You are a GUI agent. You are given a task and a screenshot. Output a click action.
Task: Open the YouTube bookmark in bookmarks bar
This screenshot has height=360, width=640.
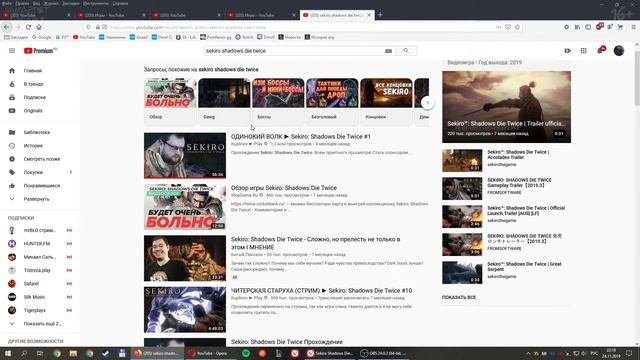tap(84, 37)
